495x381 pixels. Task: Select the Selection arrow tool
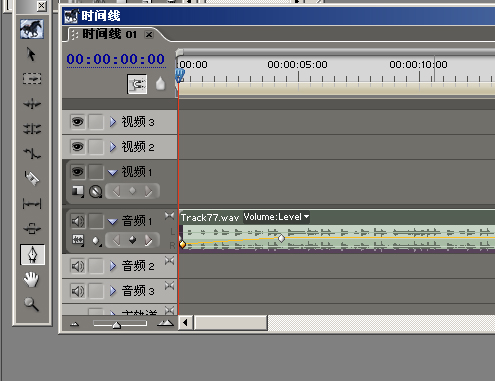31,54
